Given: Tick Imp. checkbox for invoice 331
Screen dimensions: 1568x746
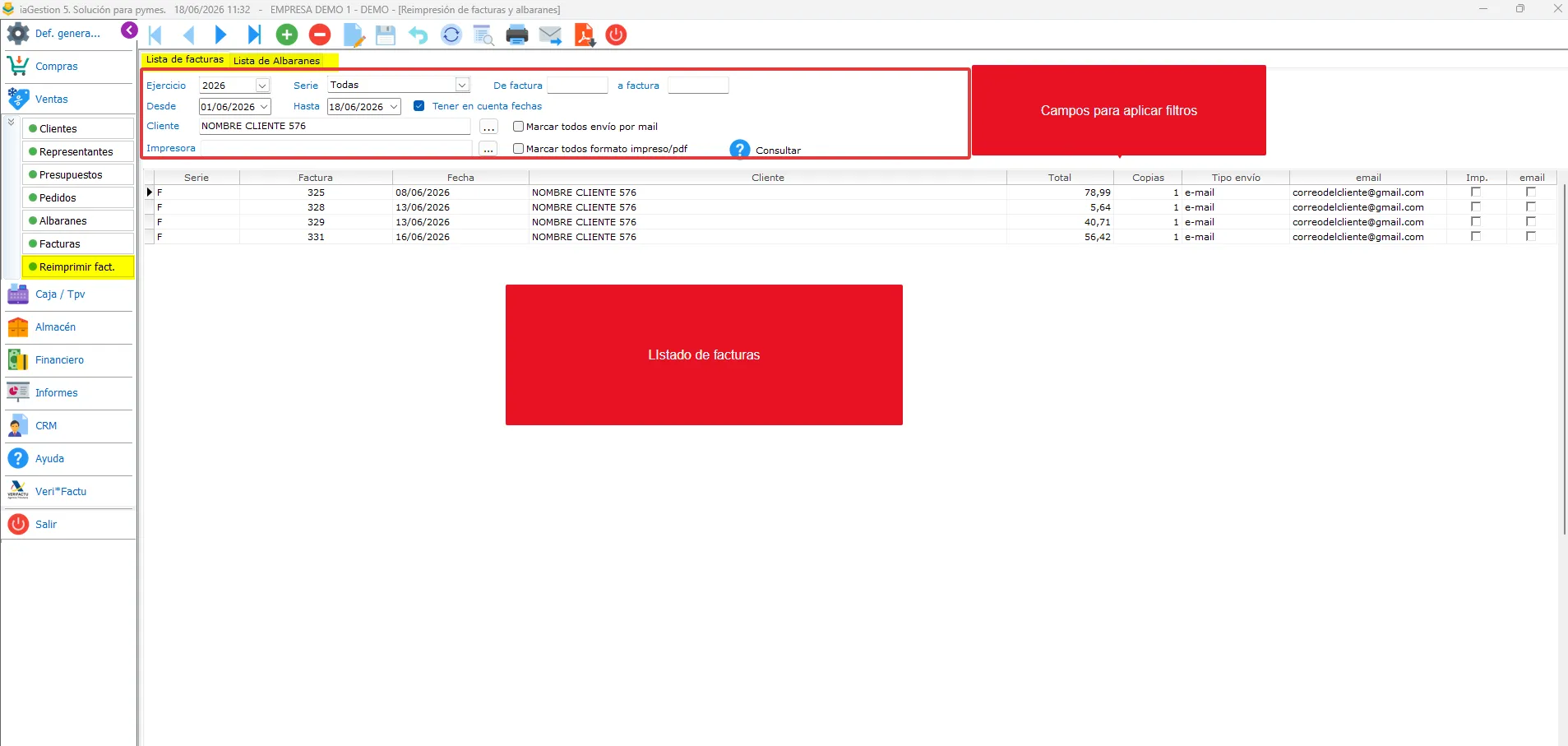Looking at the screenshot, I should (1476, 236).
